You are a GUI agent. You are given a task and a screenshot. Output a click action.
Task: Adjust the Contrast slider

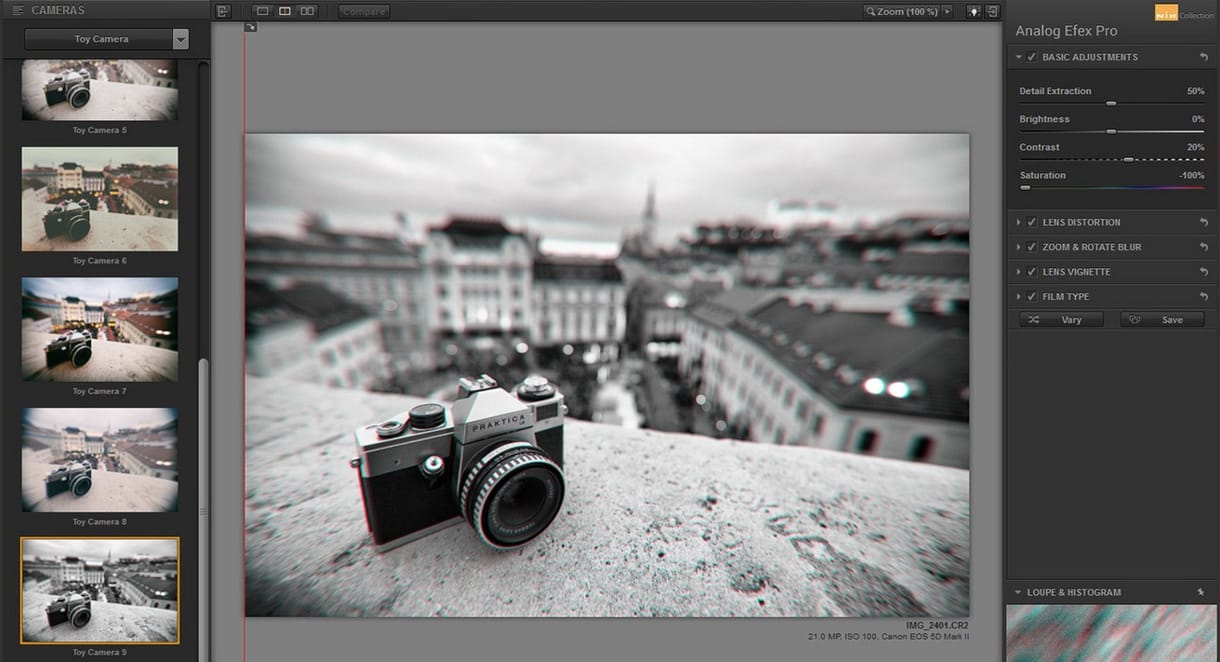1129,159
